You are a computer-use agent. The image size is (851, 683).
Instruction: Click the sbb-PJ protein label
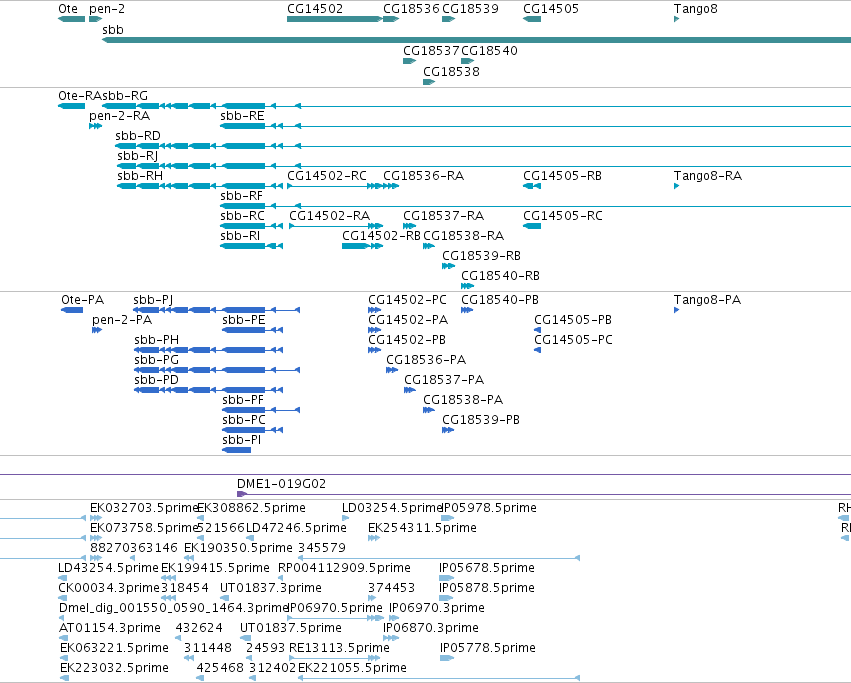click(153, 301)
